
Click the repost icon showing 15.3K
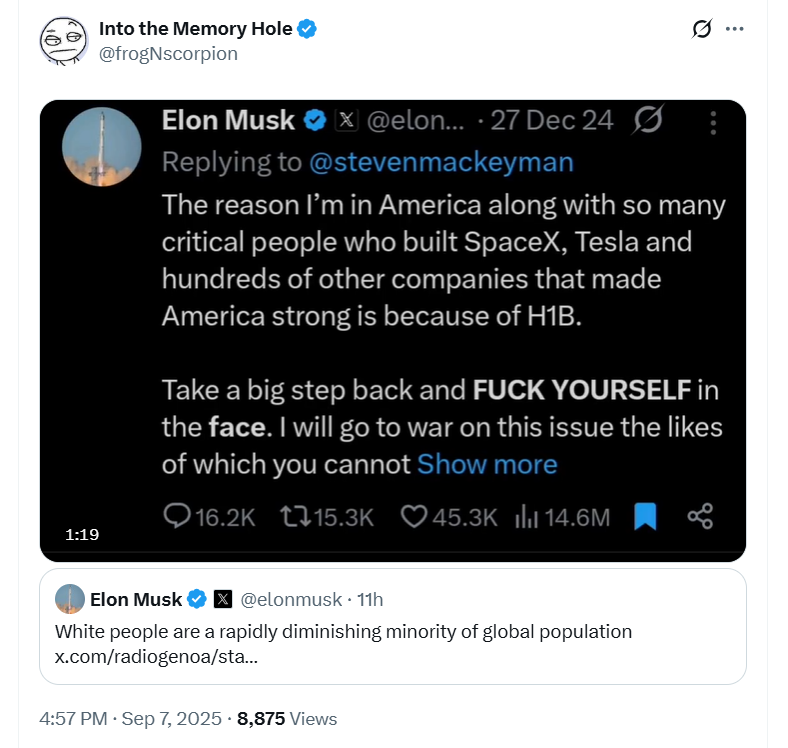293,516
